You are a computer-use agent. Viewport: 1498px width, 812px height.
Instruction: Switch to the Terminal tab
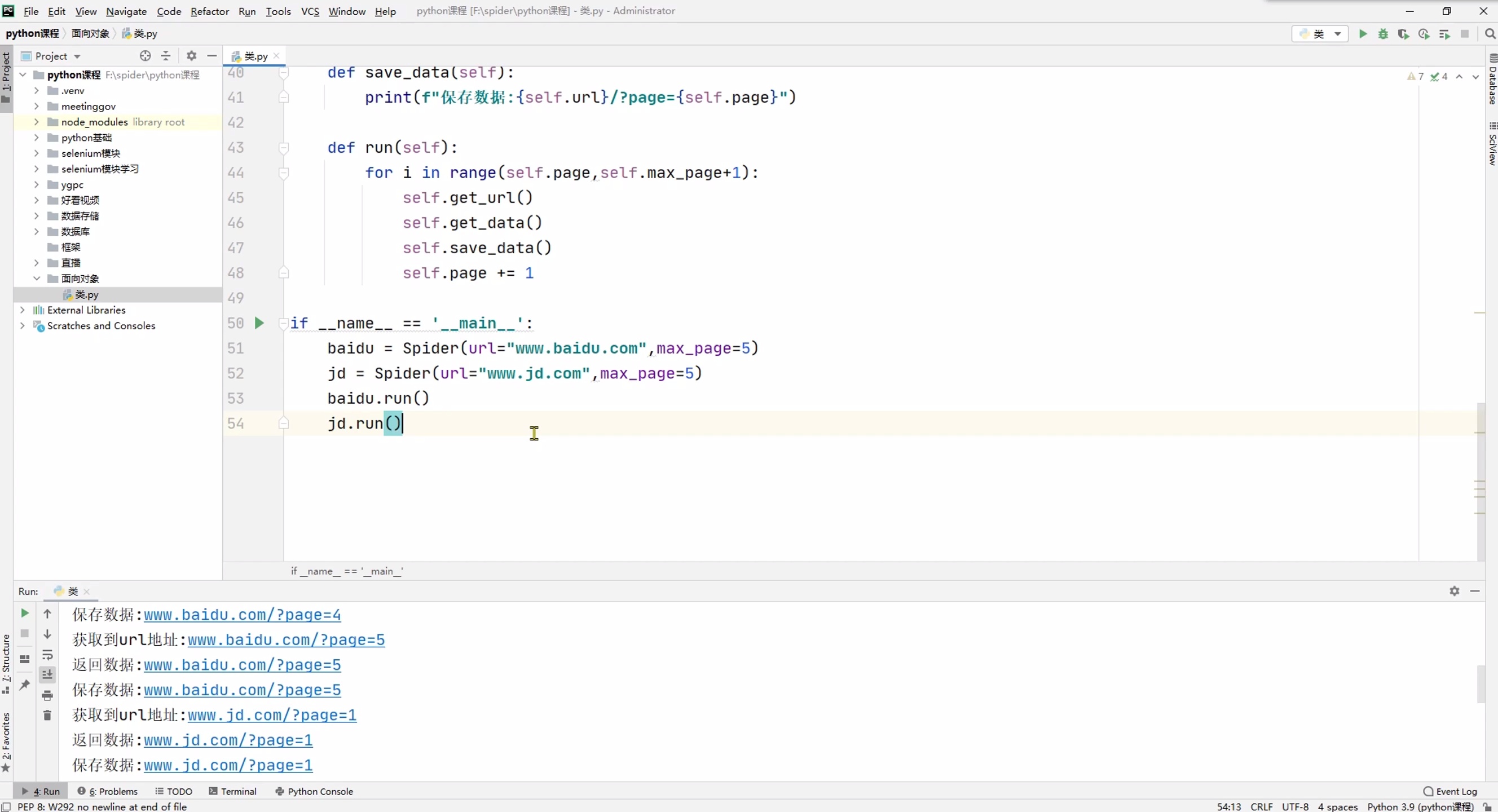[232, 791]
